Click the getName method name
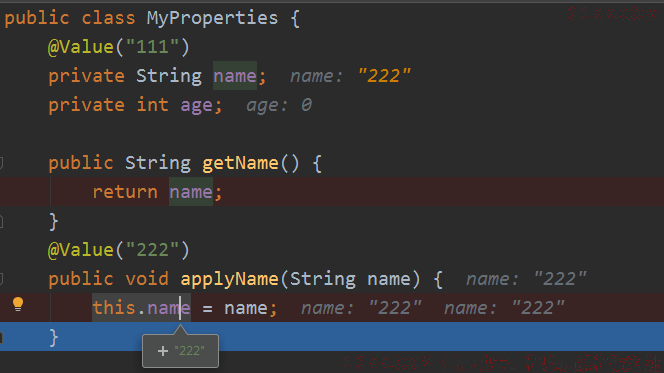Screen dimensions: 664x373 tap(240, 163)
